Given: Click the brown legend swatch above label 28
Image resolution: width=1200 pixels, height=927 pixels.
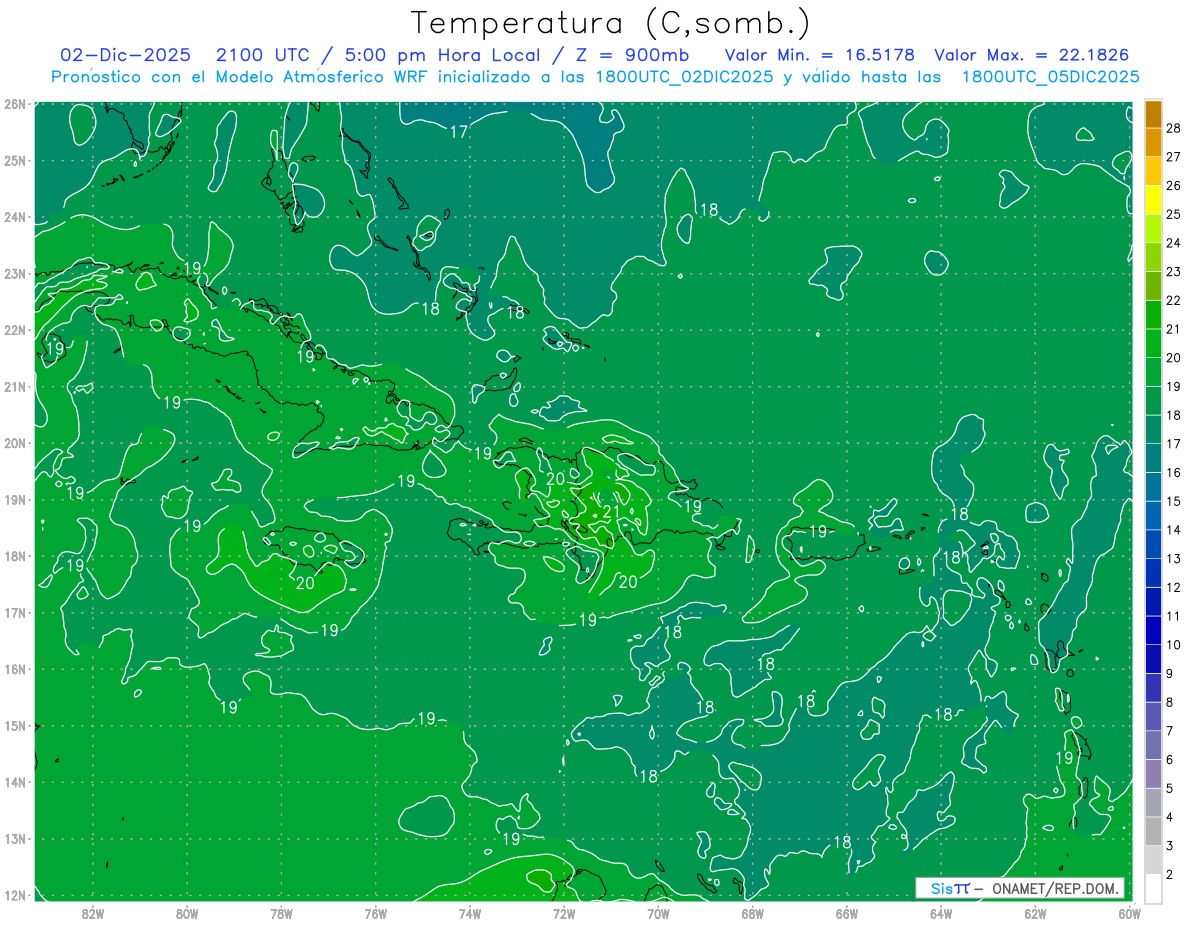Looking at the screenshot, I should pyautogui.click(x=1153, y=114).
